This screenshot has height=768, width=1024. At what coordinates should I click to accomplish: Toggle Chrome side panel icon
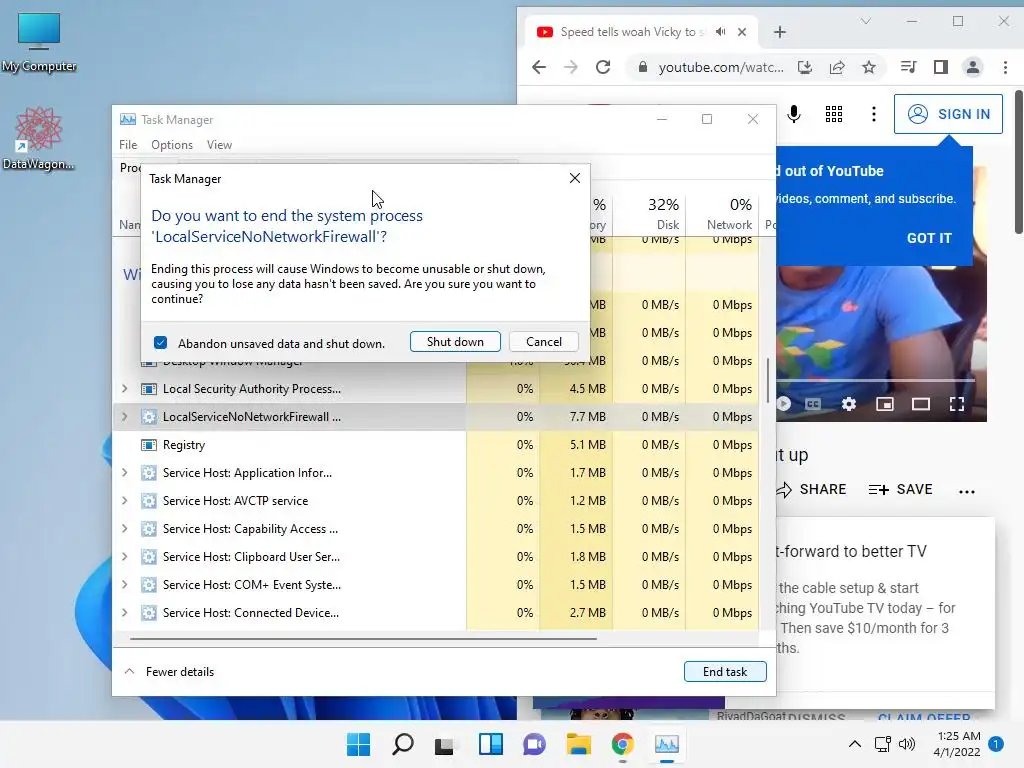[x=940, y=67]
